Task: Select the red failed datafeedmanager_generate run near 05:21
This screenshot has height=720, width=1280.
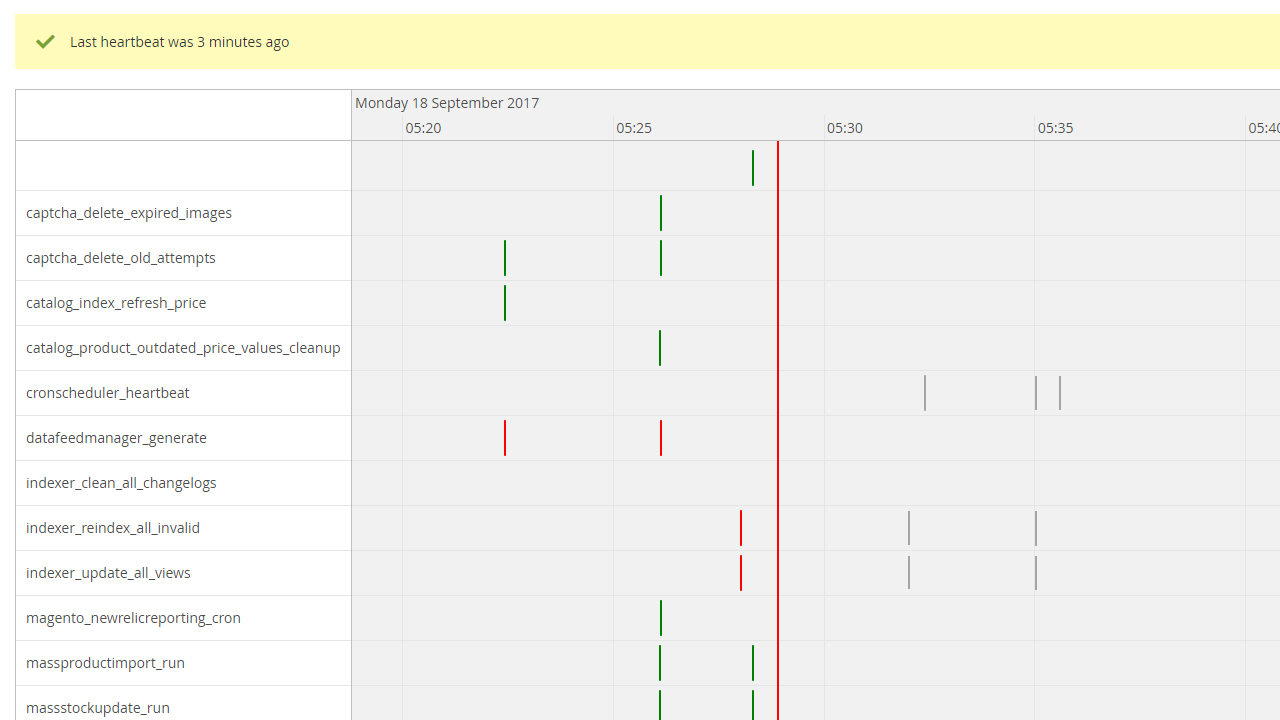Action: click(x=505, y=438)
